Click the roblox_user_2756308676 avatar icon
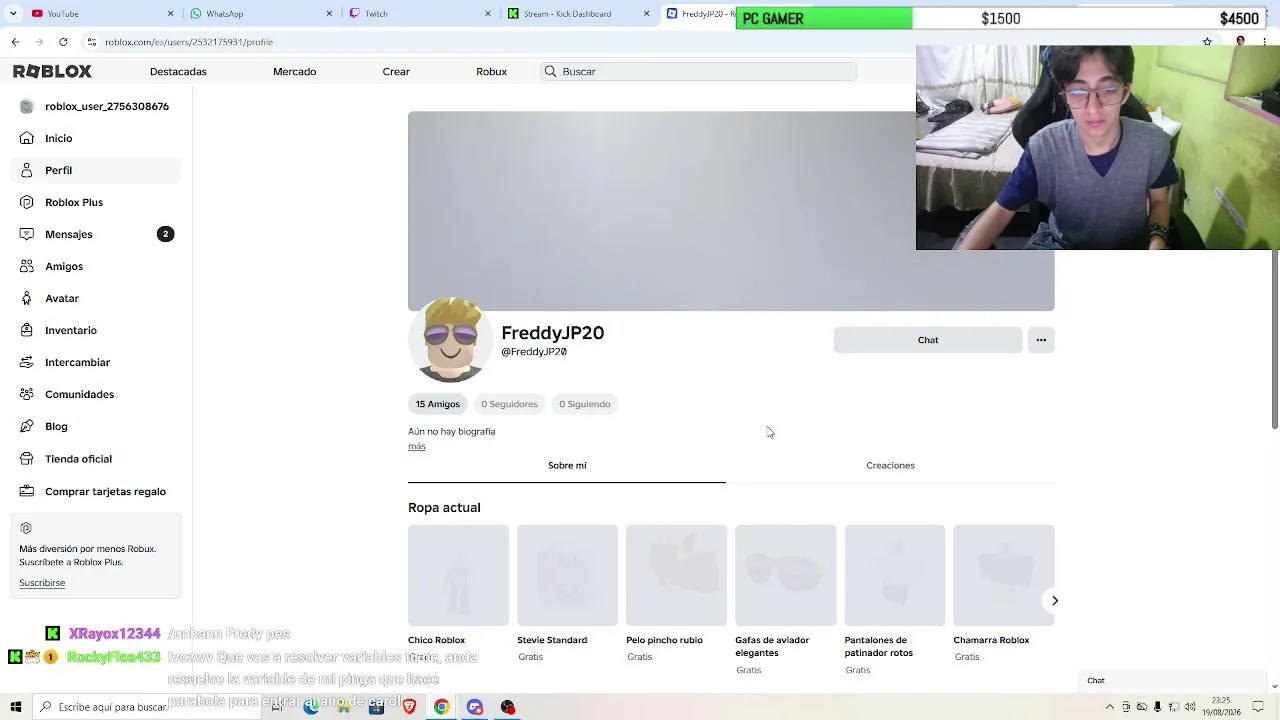The width and height of the screenshot is (1280, 720). (27, 106)
